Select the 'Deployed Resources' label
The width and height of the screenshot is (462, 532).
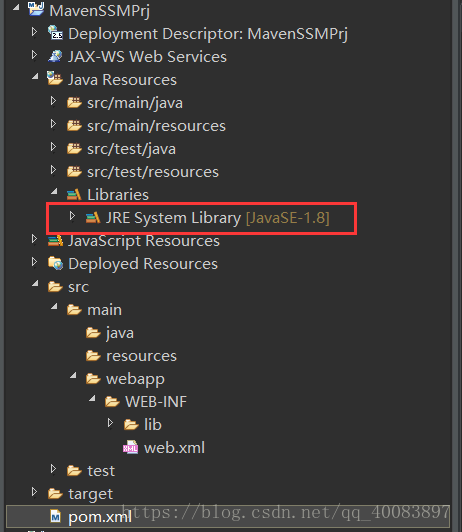click(143, 264)
